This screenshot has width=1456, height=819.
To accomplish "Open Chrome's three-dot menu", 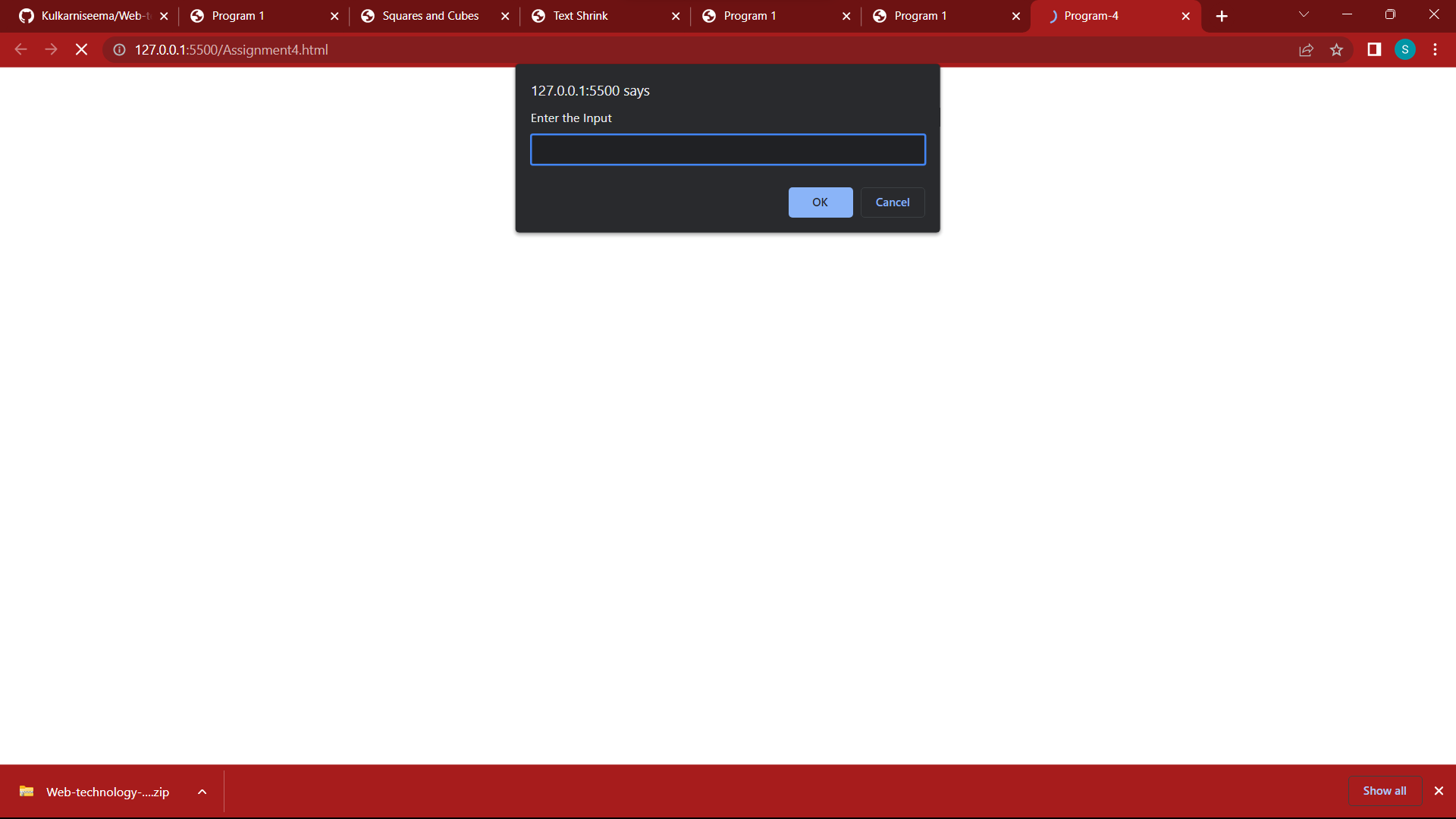I will coord(1435,49).
